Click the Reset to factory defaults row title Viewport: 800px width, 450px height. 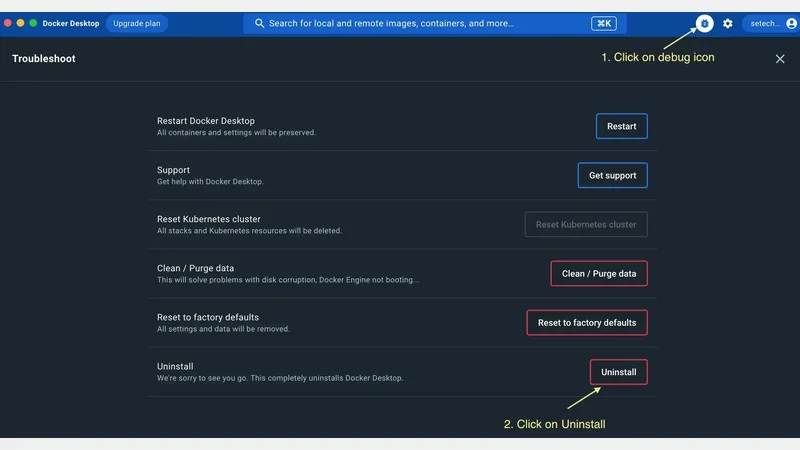(208, 317)
